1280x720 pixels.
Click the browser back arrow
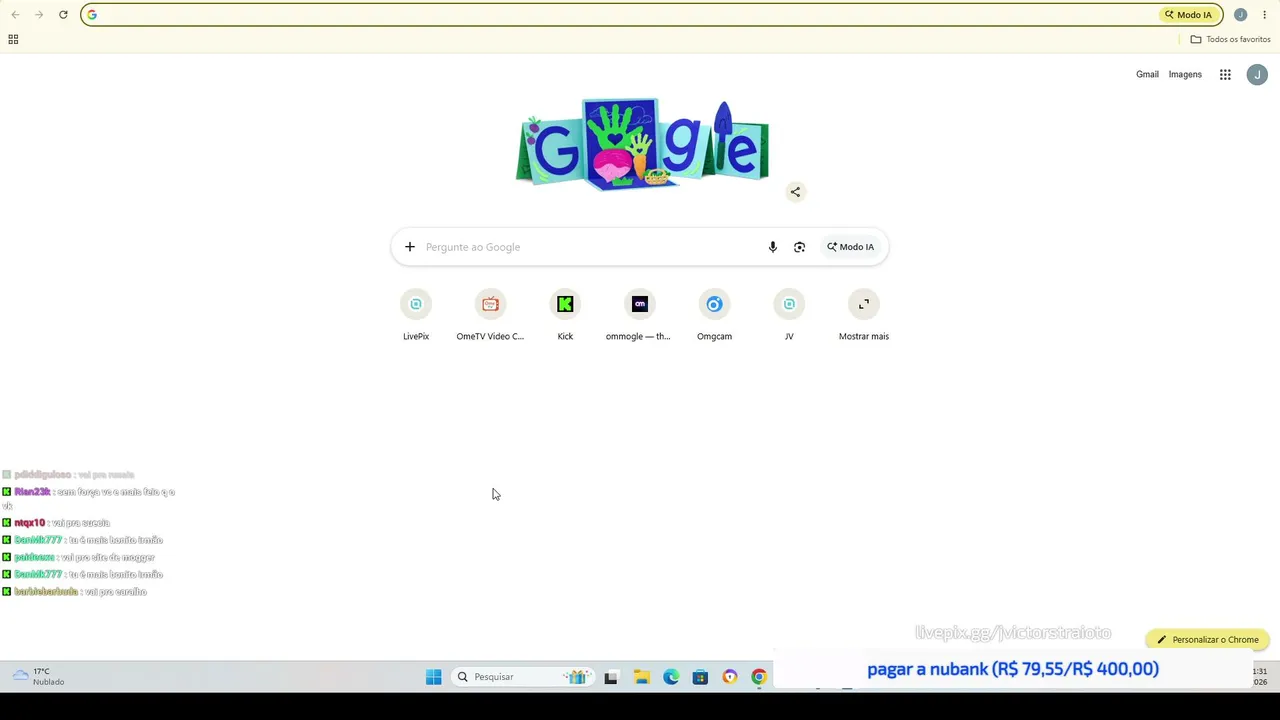(15, 15)
